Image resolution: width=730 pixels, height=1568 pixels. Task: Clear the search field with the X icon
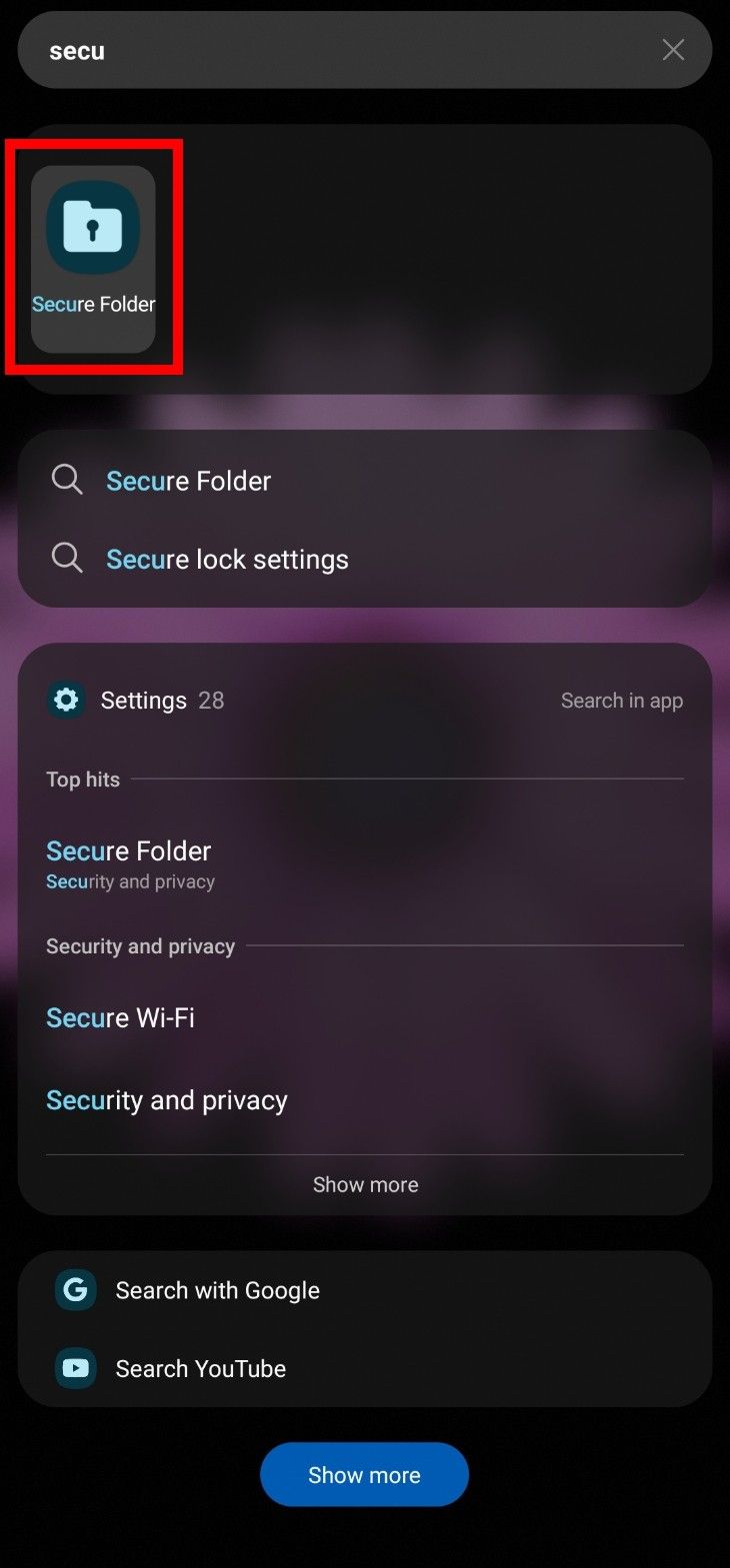[x=673, y=49]
